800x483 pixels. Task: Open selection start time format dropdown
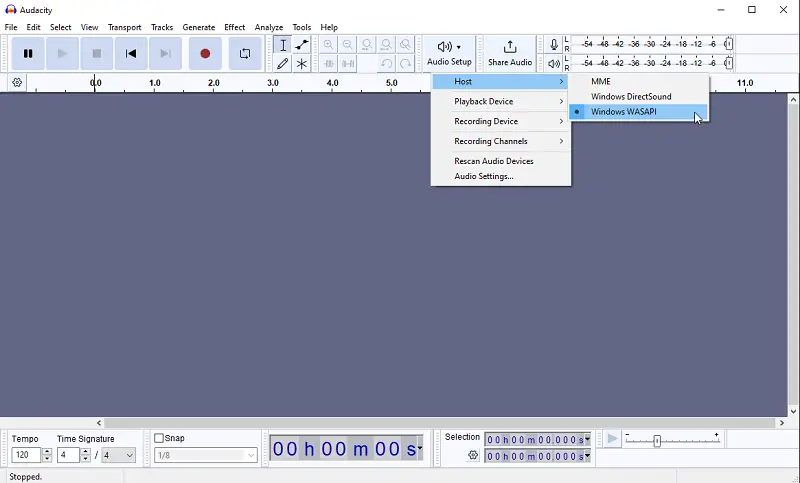point(587,439)
